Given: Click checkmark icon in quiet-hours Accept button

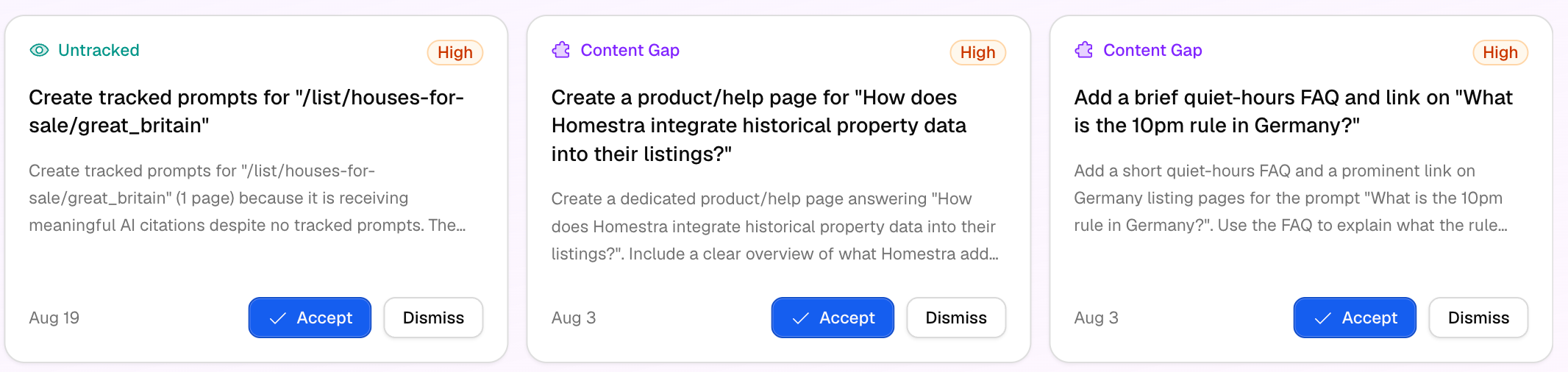Looking at the screenshot, I should tap(1322, 318).
